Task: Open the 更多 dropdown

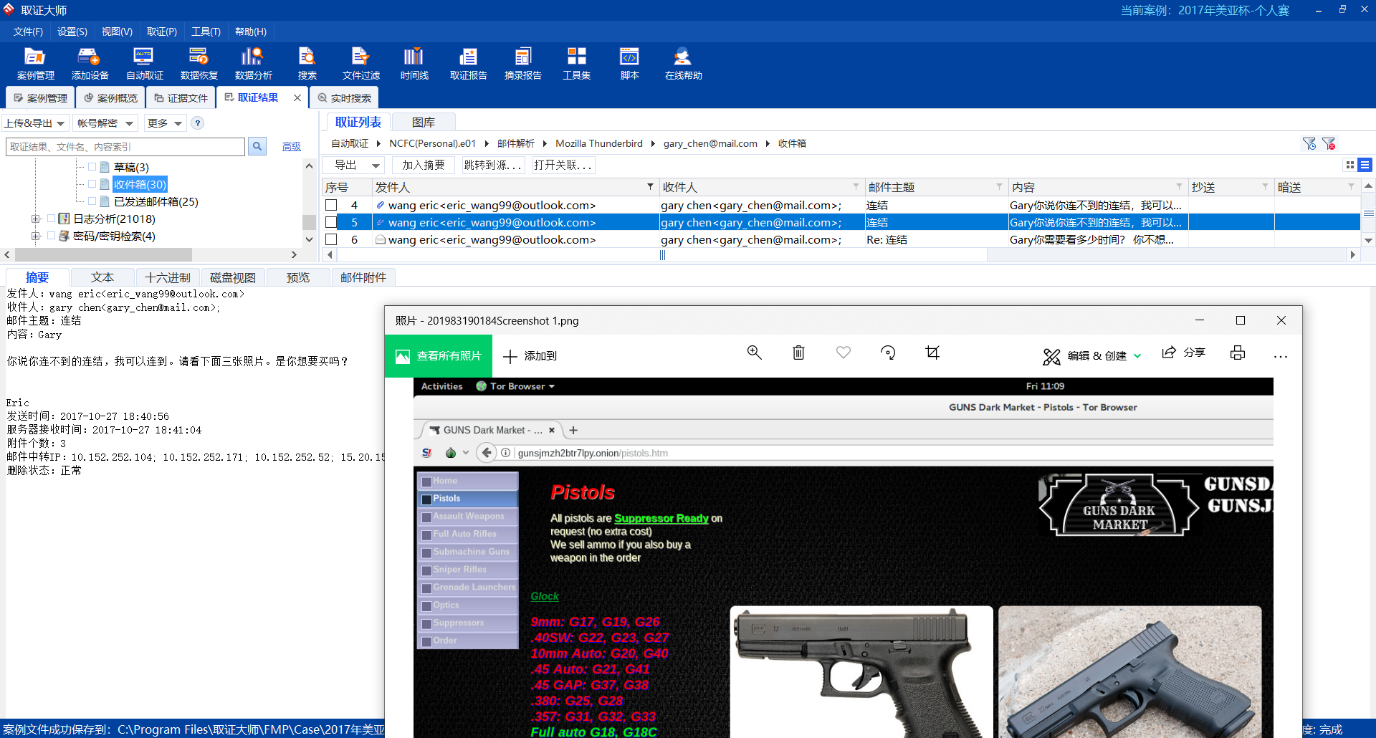Action: point(165,123)
